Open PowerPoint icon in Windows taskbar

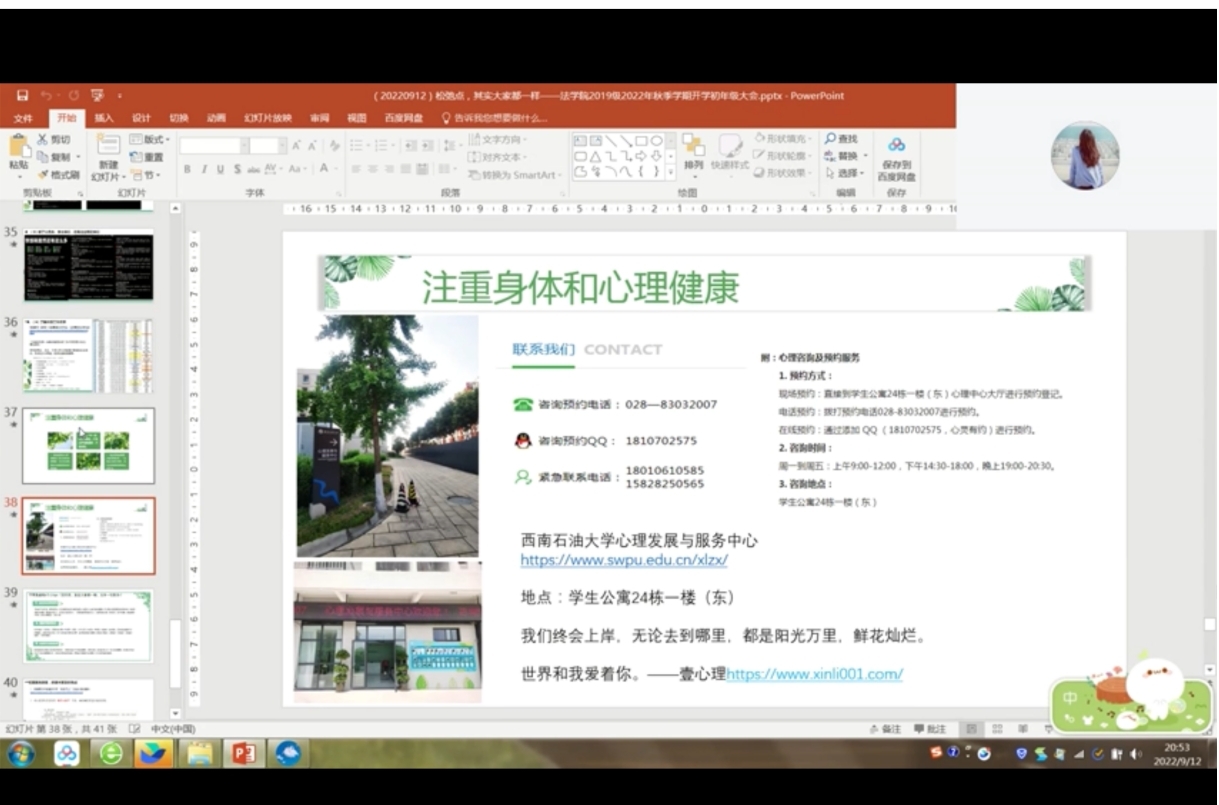tap(243, 753)
